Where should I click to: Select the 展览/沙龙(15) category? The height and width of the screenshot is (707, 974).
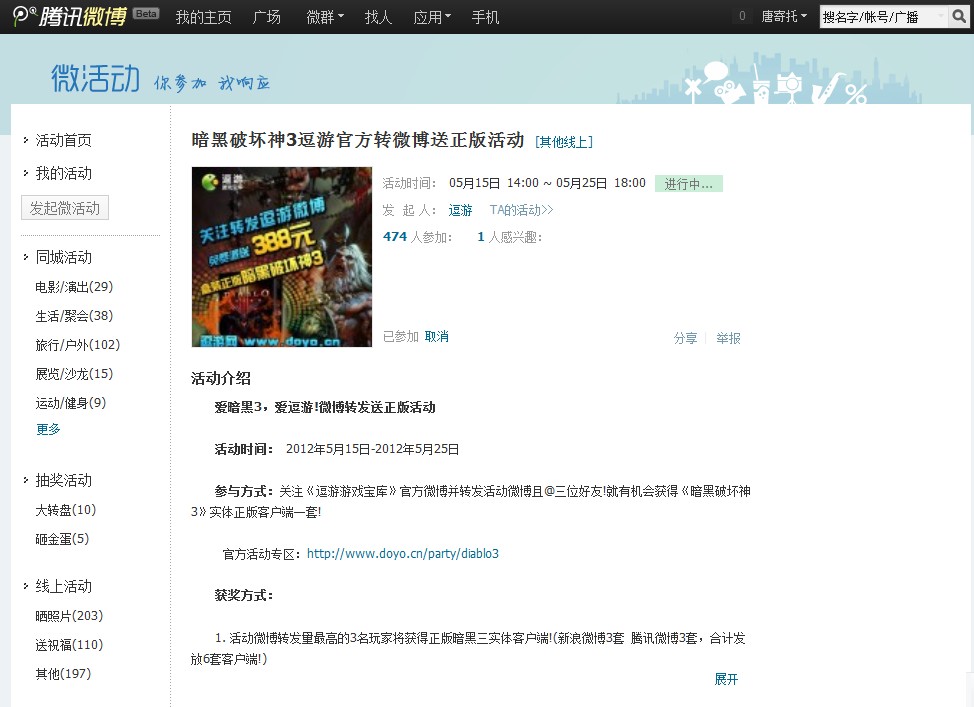coord(74,374)
